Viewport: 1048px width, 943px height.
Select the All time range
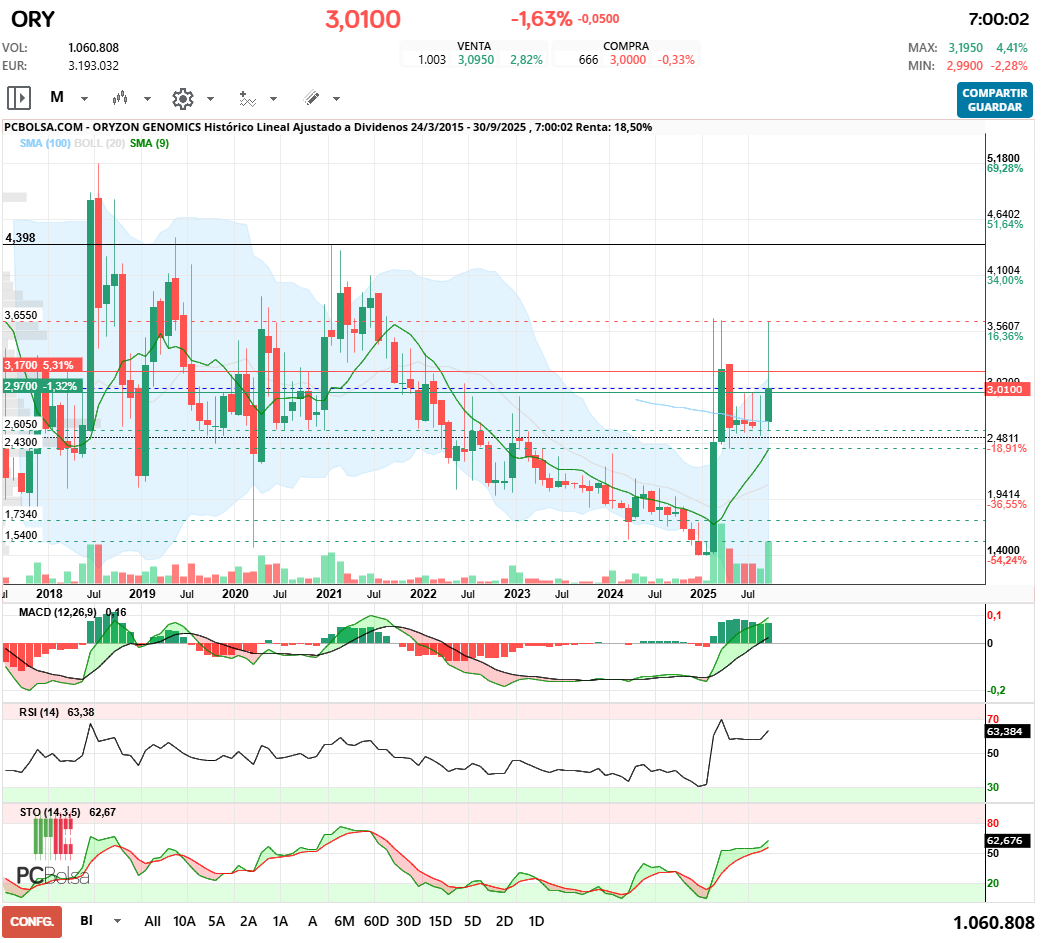tap(152, 921)
